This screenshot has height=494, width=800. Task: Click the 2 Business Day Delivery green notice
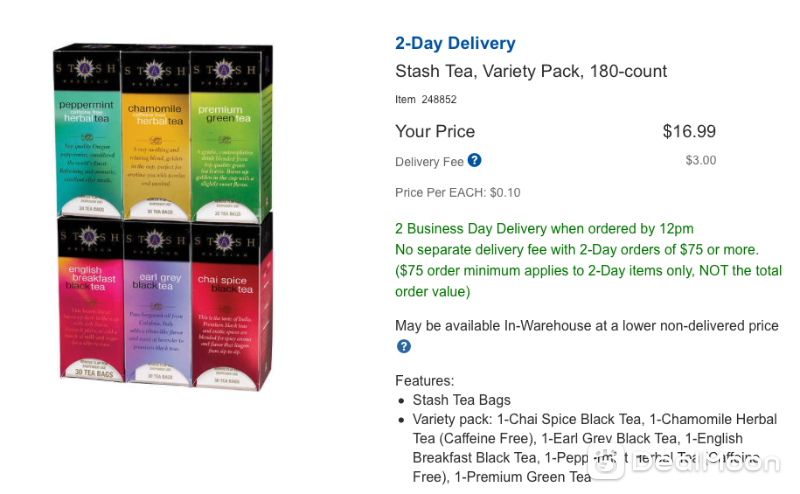[x=544, y=229]
